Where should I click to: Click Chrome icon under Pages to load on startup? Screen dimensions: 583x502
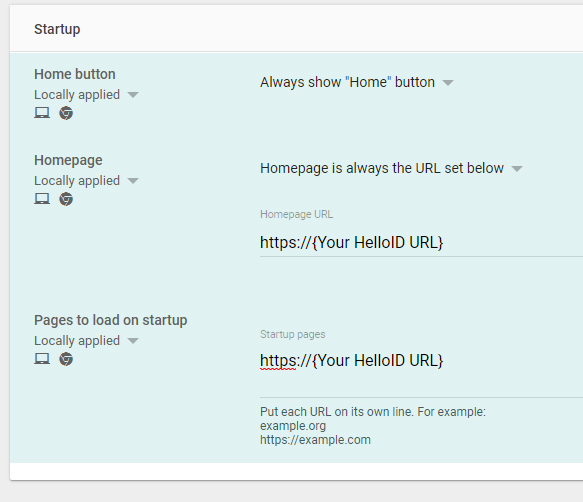[x=66, y=359]
